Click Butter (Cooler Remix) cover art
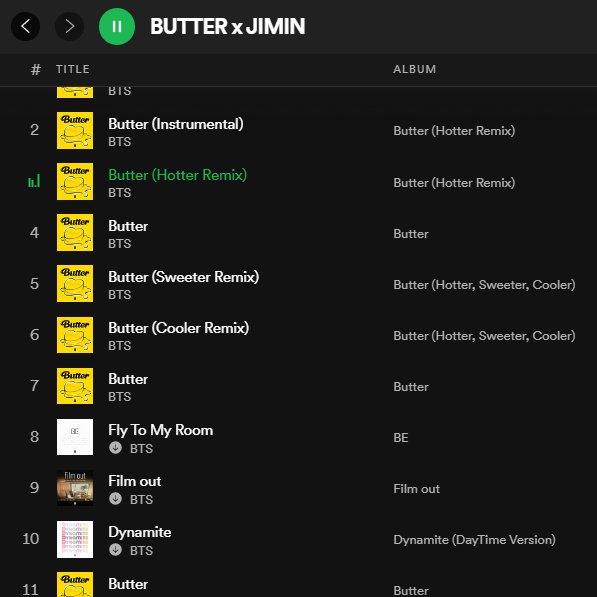Viewport: 597px width, 597px height. pos(75,335)
